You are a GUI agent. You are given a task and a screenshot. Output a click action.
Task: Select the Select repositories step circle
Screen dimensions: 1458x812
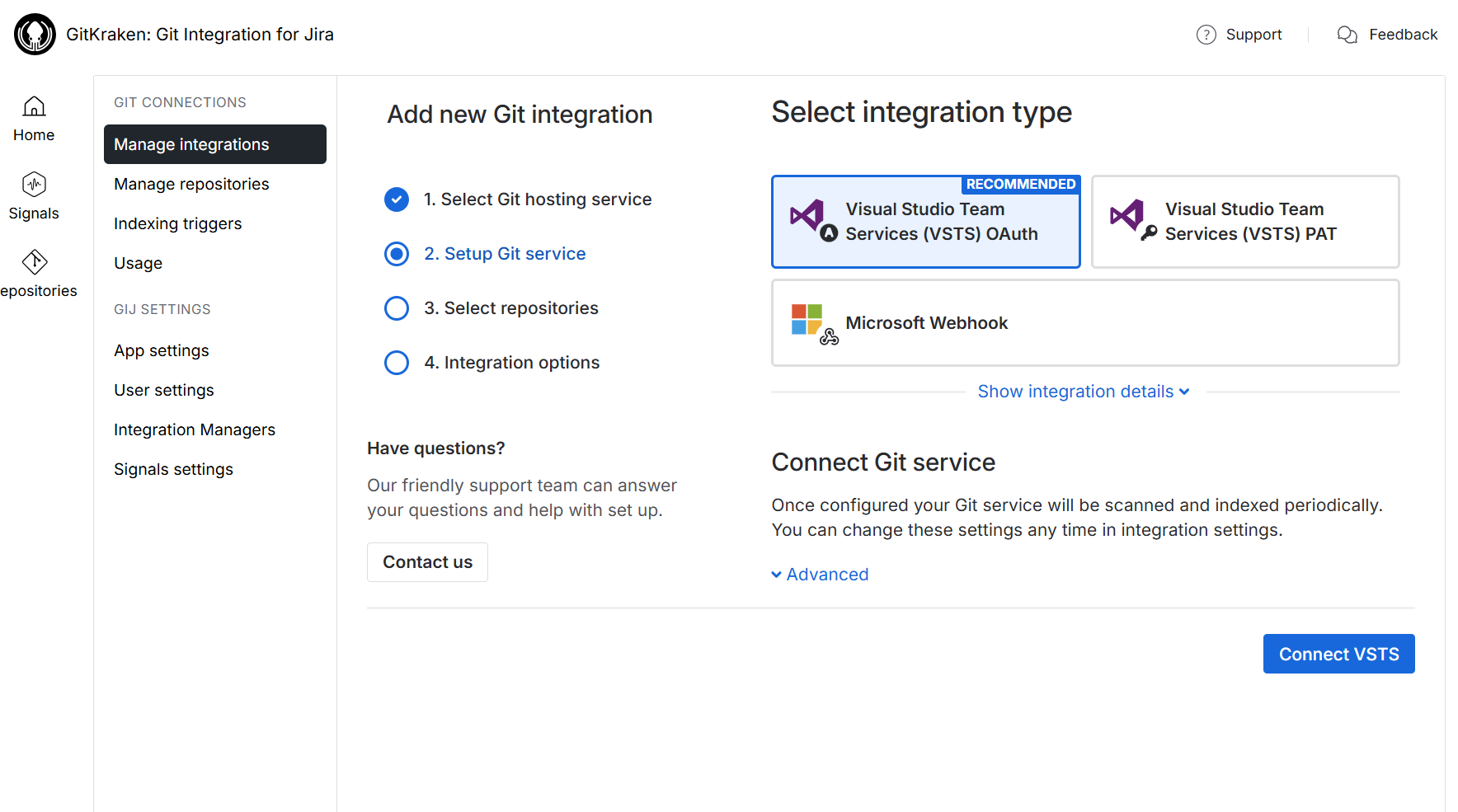pos(397,308)
